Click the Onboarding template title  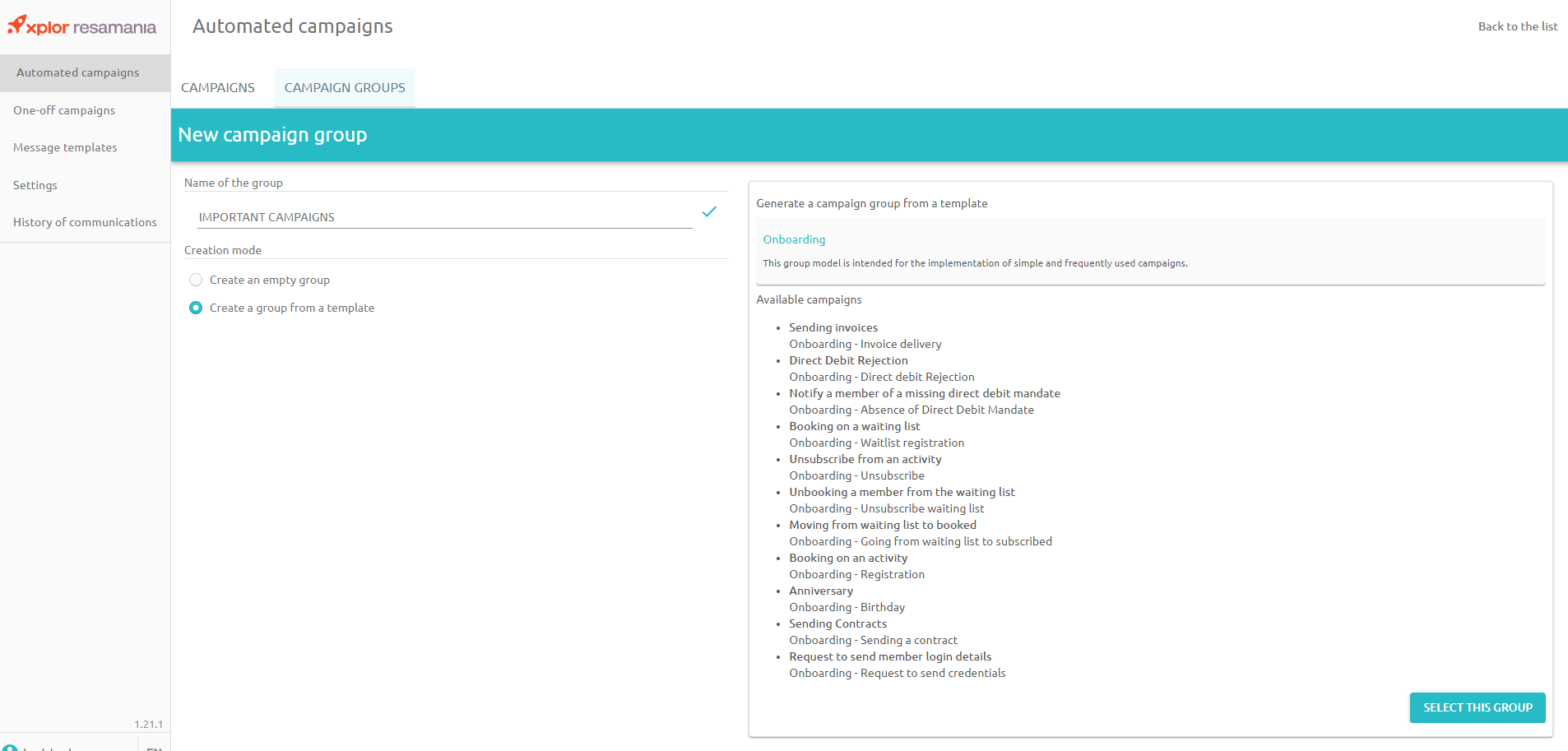click(794, 239)
